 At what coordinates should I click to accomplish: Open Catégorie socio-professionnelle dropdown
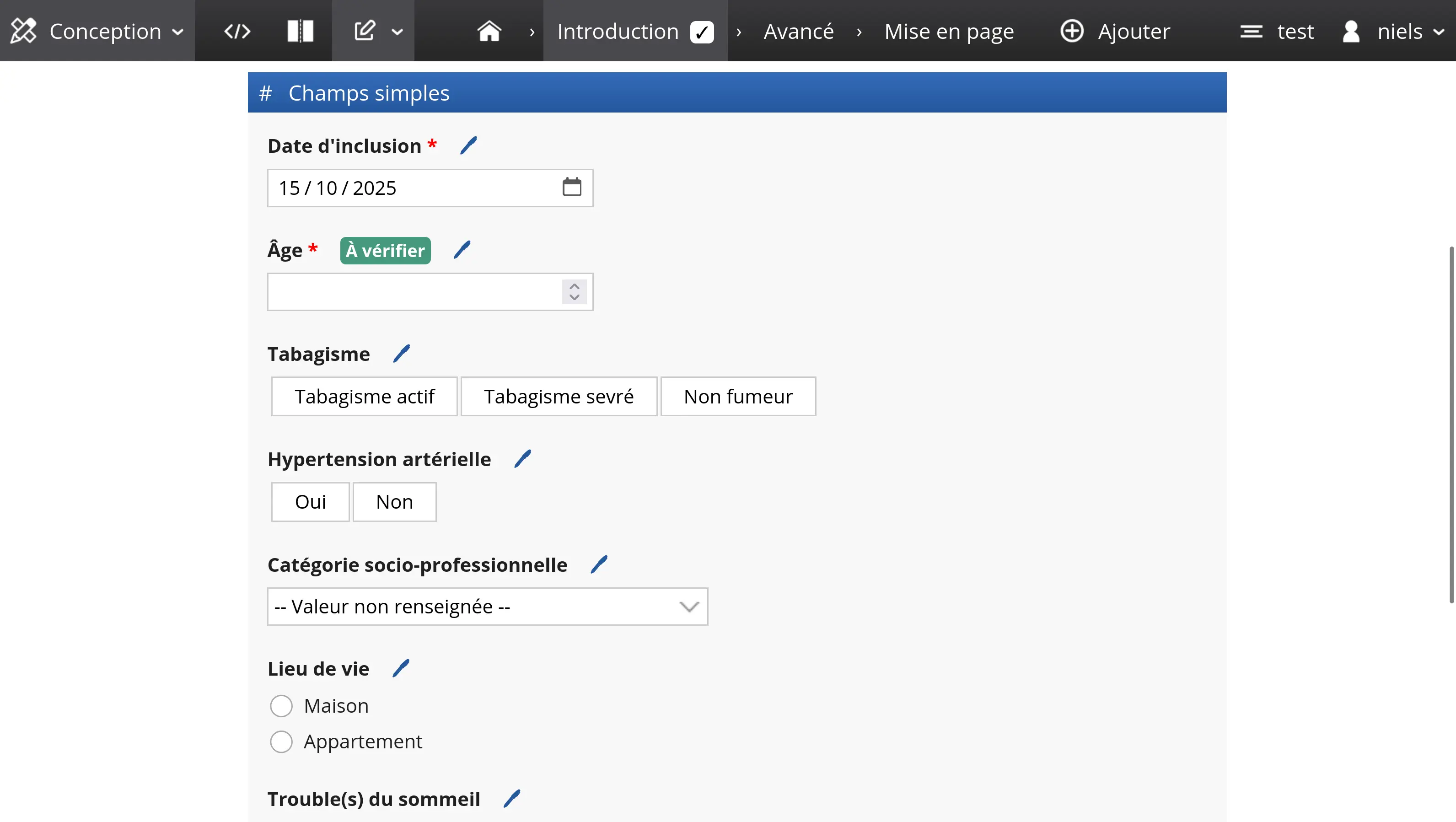click(x=487, y=607)
